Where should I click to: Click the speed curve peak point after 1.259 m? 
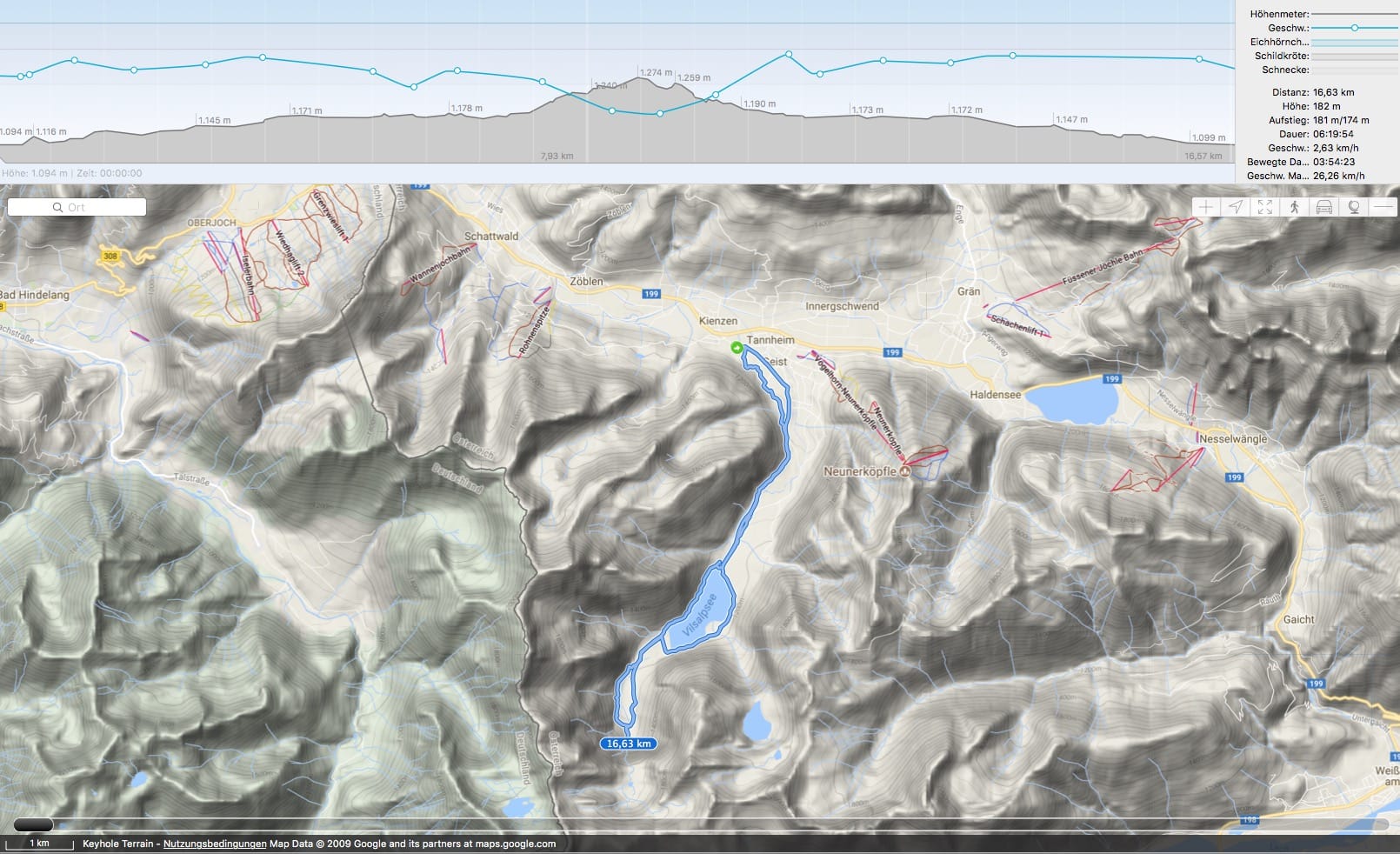[789, 54]
